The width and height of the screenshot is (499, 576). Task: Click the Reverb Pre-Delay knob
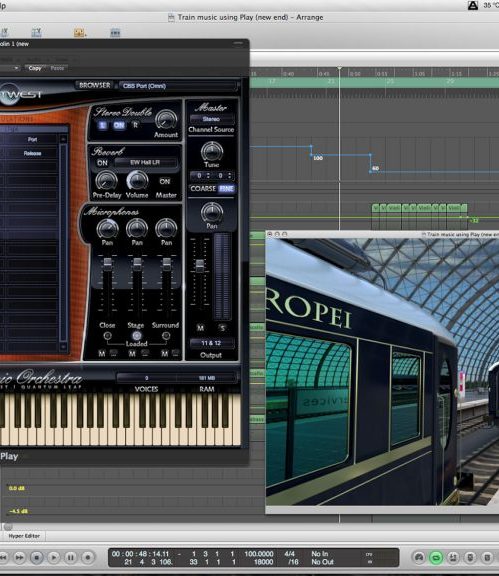pyautogui.click(x=106, y=181)
